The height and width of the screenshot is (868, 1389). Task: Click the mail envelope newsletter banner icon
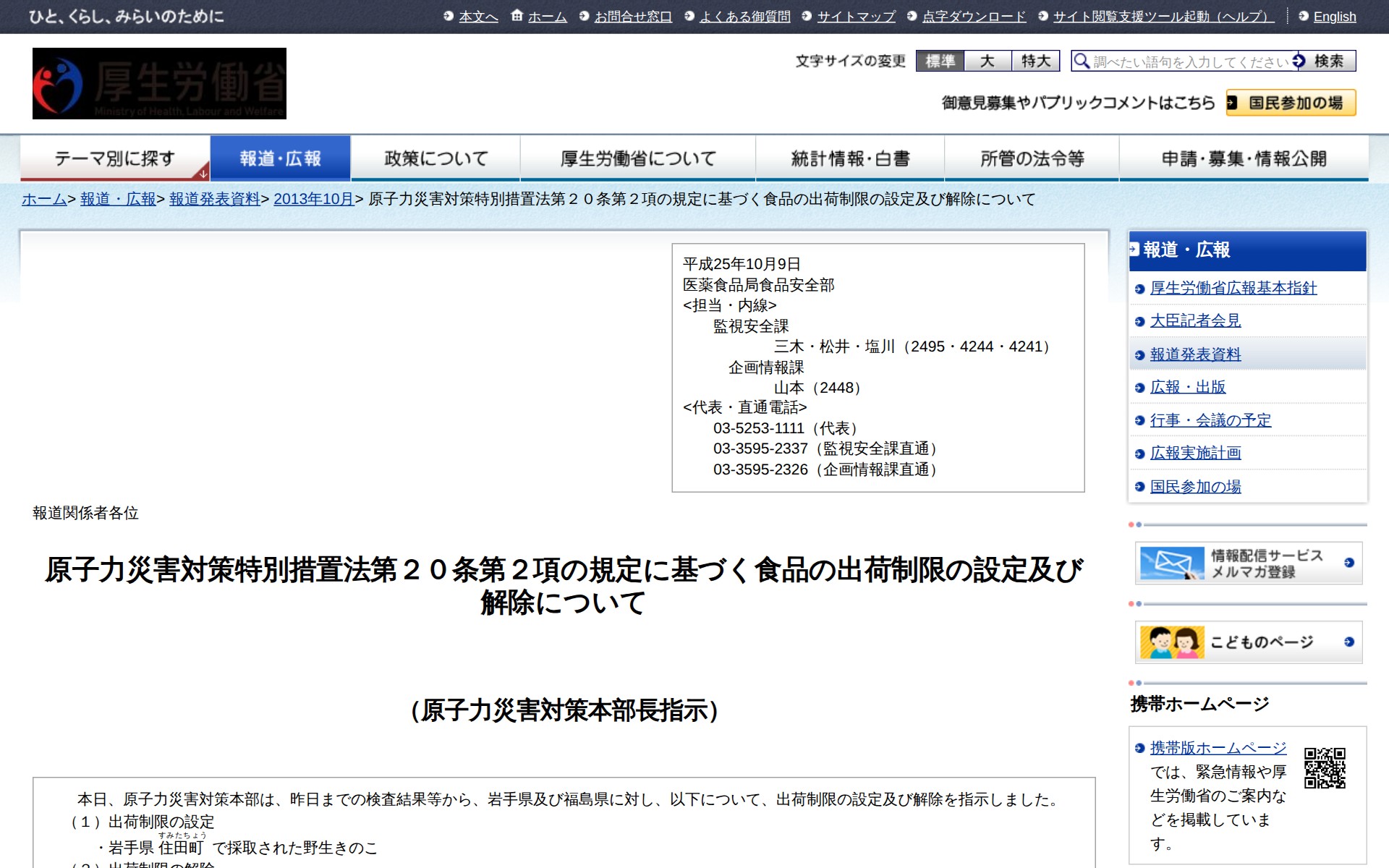(x=1172, y=563)
